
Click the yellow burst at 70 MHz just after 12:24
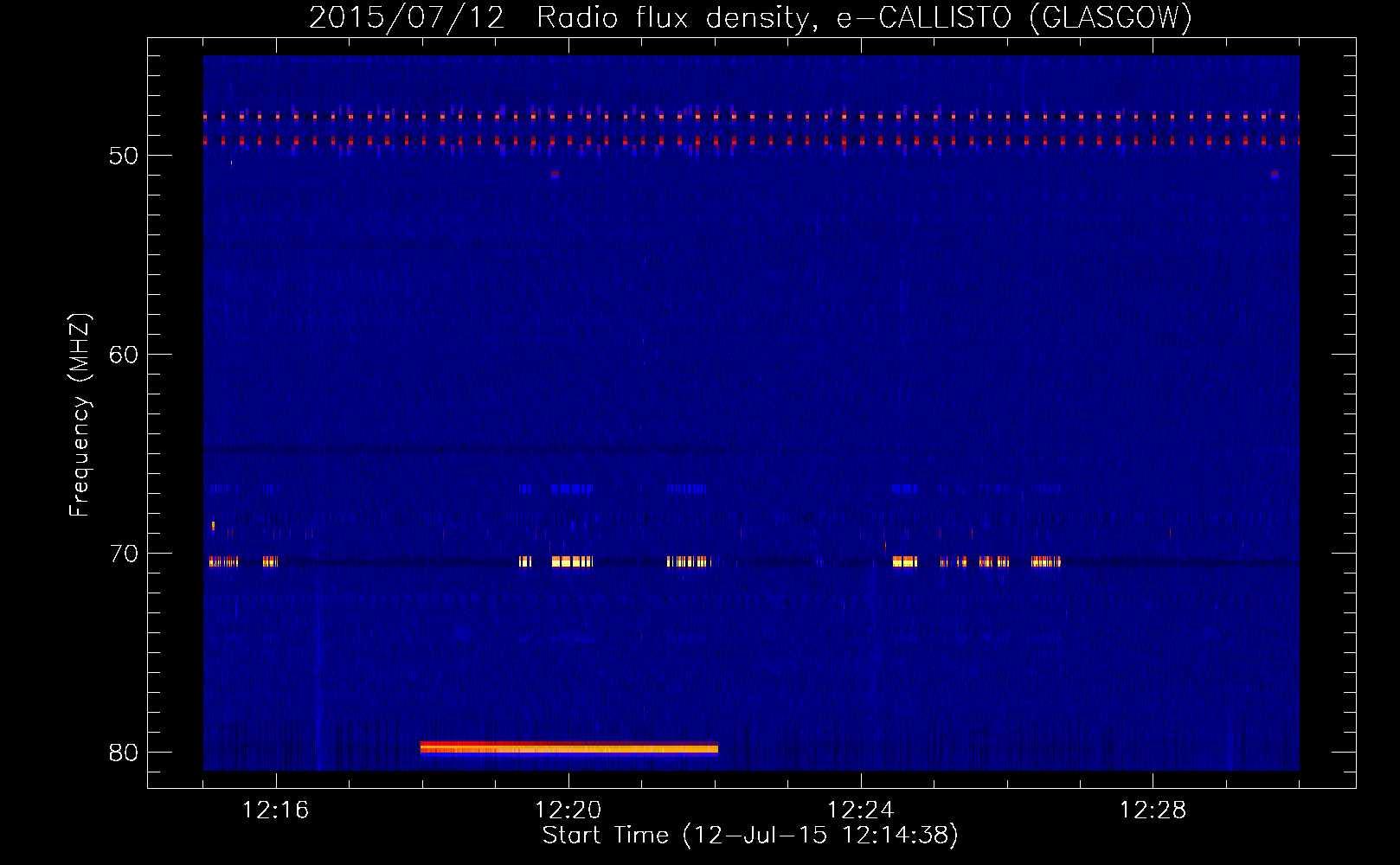[x=904, y=562]
